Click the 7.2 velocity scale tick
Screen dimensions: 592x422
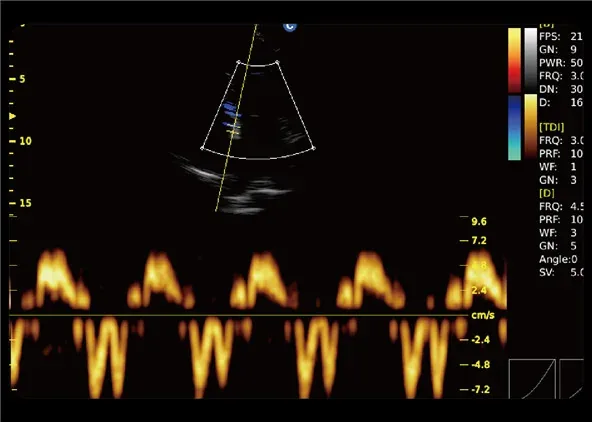pos(474,240)
